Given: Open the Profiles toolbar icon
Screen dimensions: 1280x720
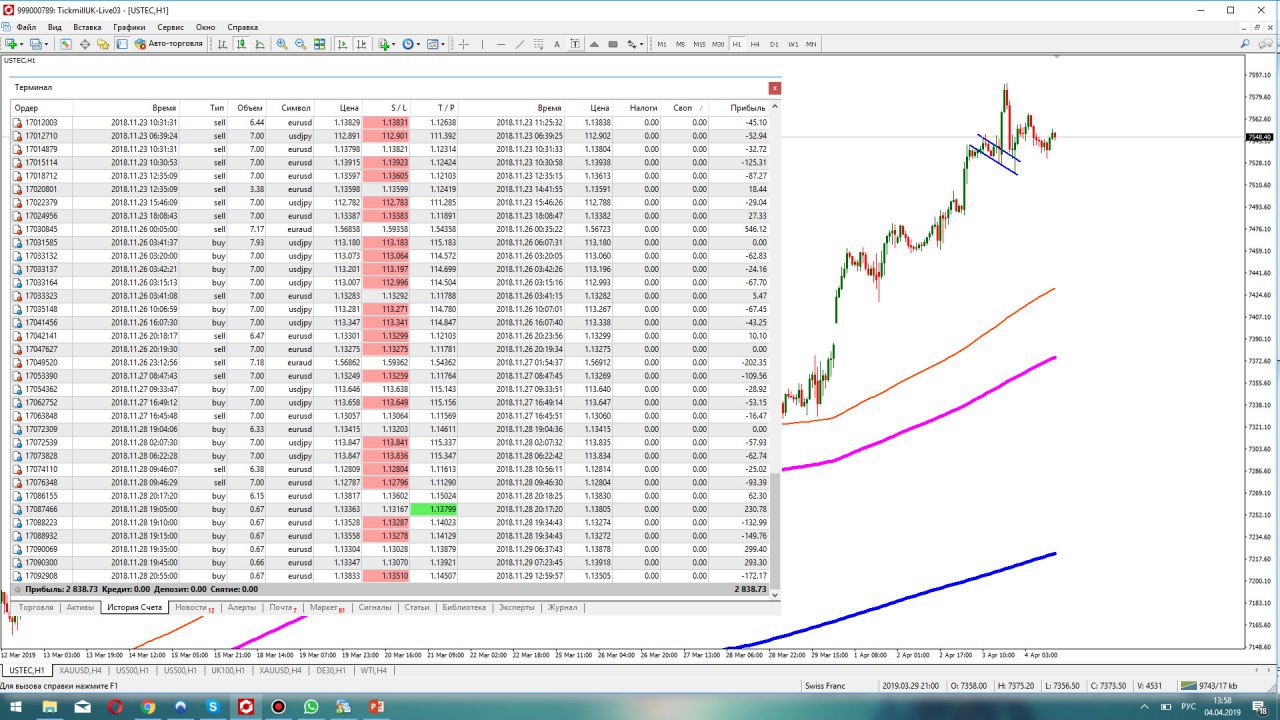Looking at the screenshot, I should tap(36, 44).
